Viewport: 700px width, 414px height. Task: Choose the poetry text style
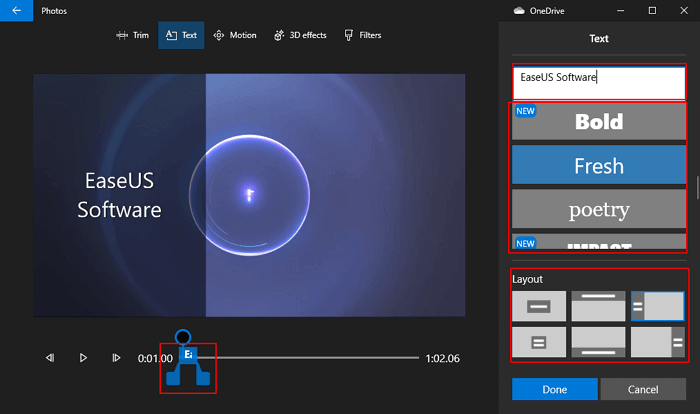click(x=598, y=210)
